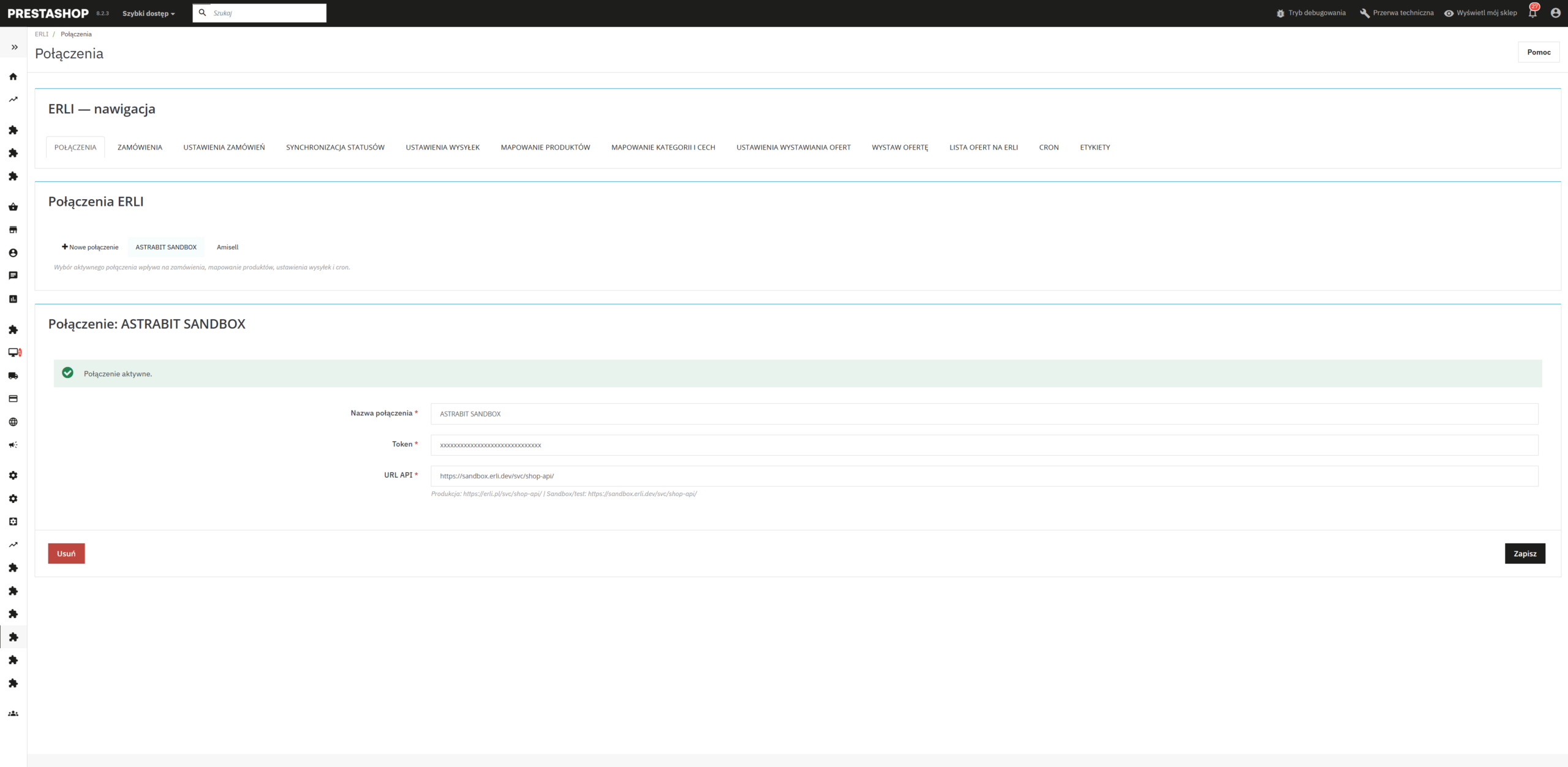Click the 'Połączenia ERLI' section heading
This screenshot has width=1568, height=767.
(x=96, y=202)
